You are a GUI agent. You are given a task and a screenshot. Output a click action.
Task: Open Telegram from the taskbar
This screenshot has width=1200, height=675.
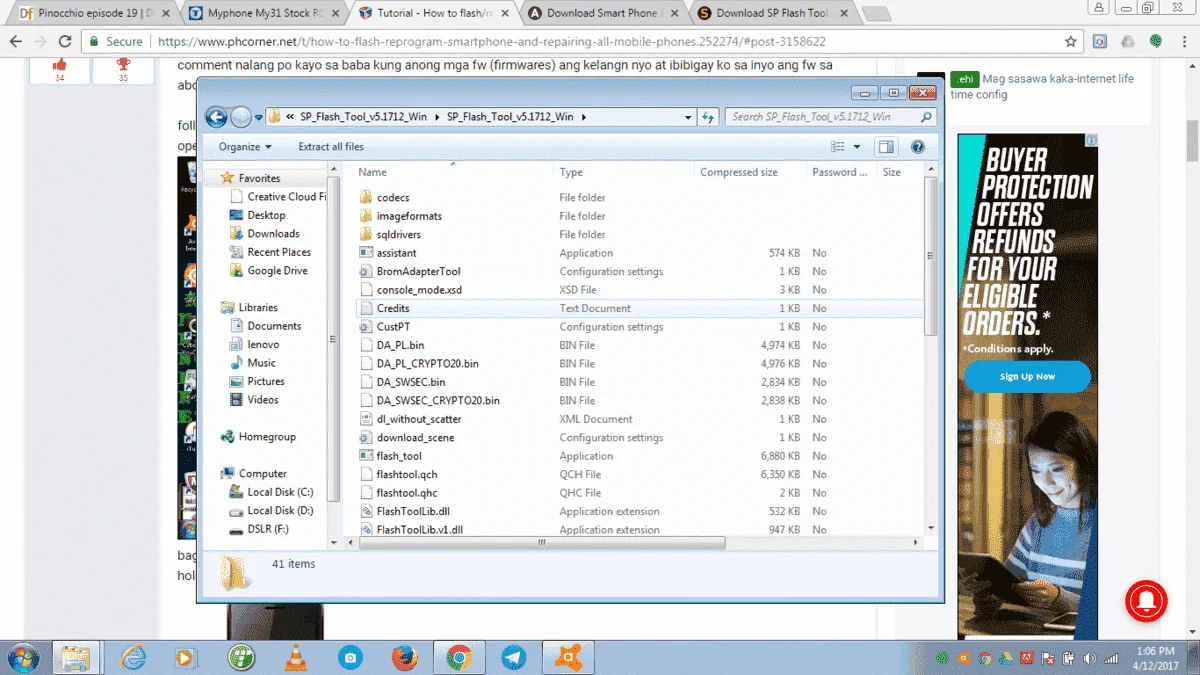(513, 657)
